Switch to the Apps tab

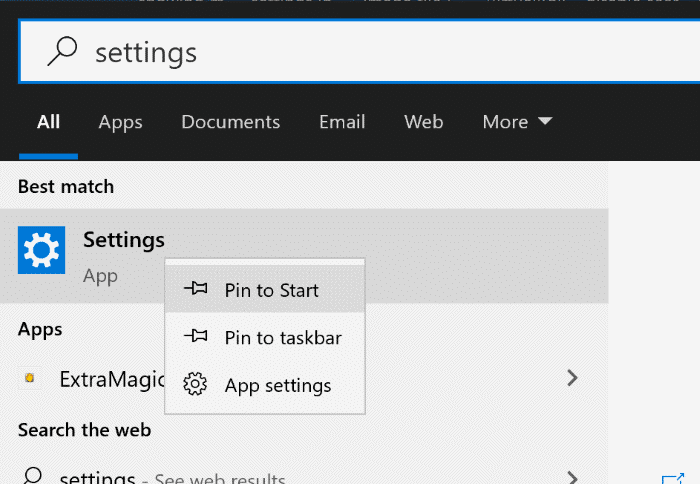click(x=120, y=122)
